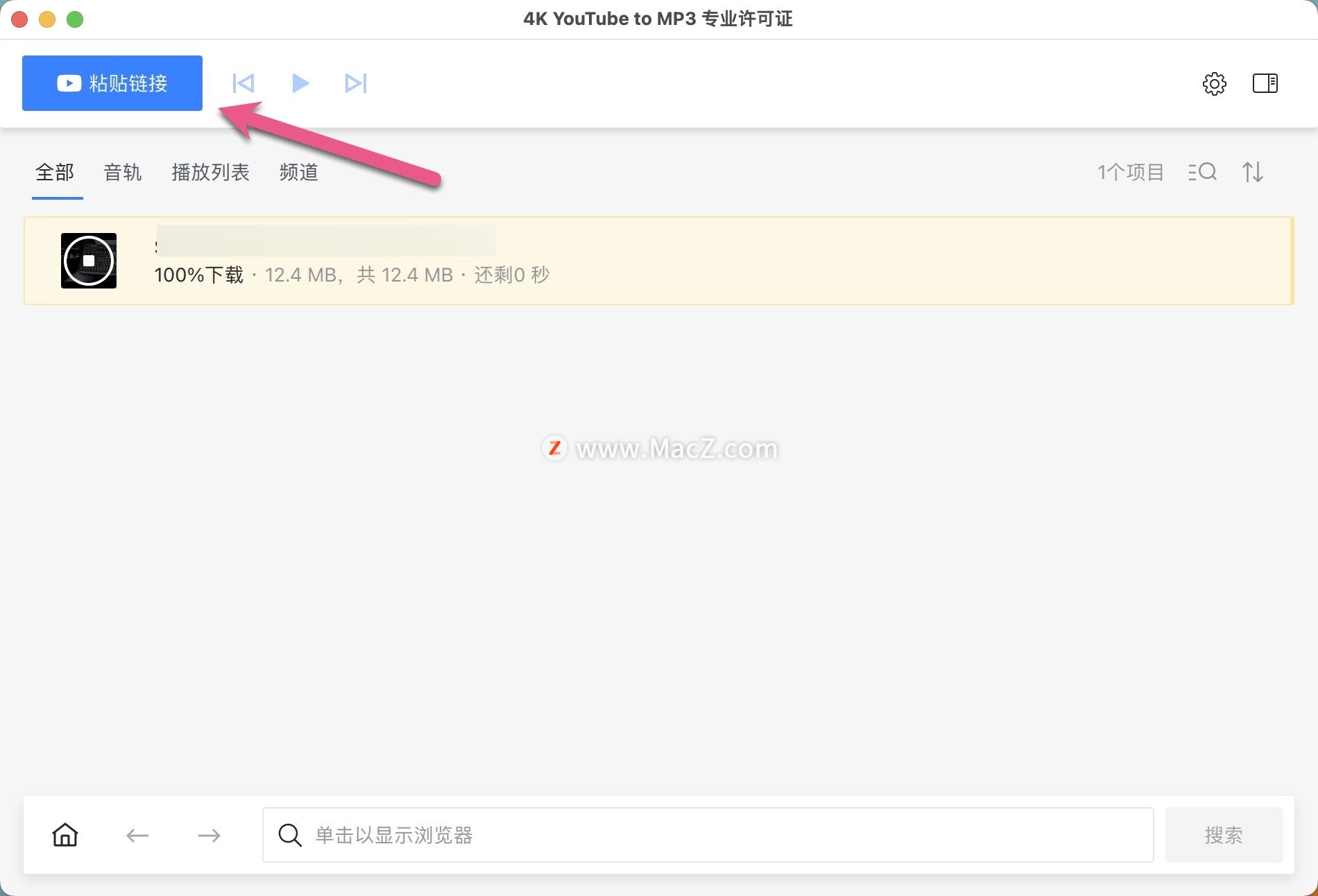1318x896 pixels.
Task: Play the selected track
Action: point(300,83)
